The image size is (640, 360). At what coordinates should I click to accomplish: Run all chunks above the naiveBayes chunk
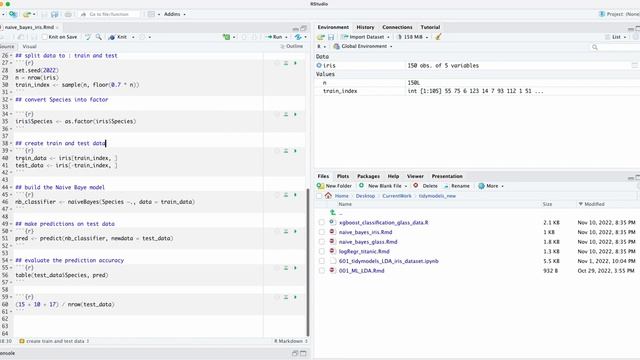(286, 195)
